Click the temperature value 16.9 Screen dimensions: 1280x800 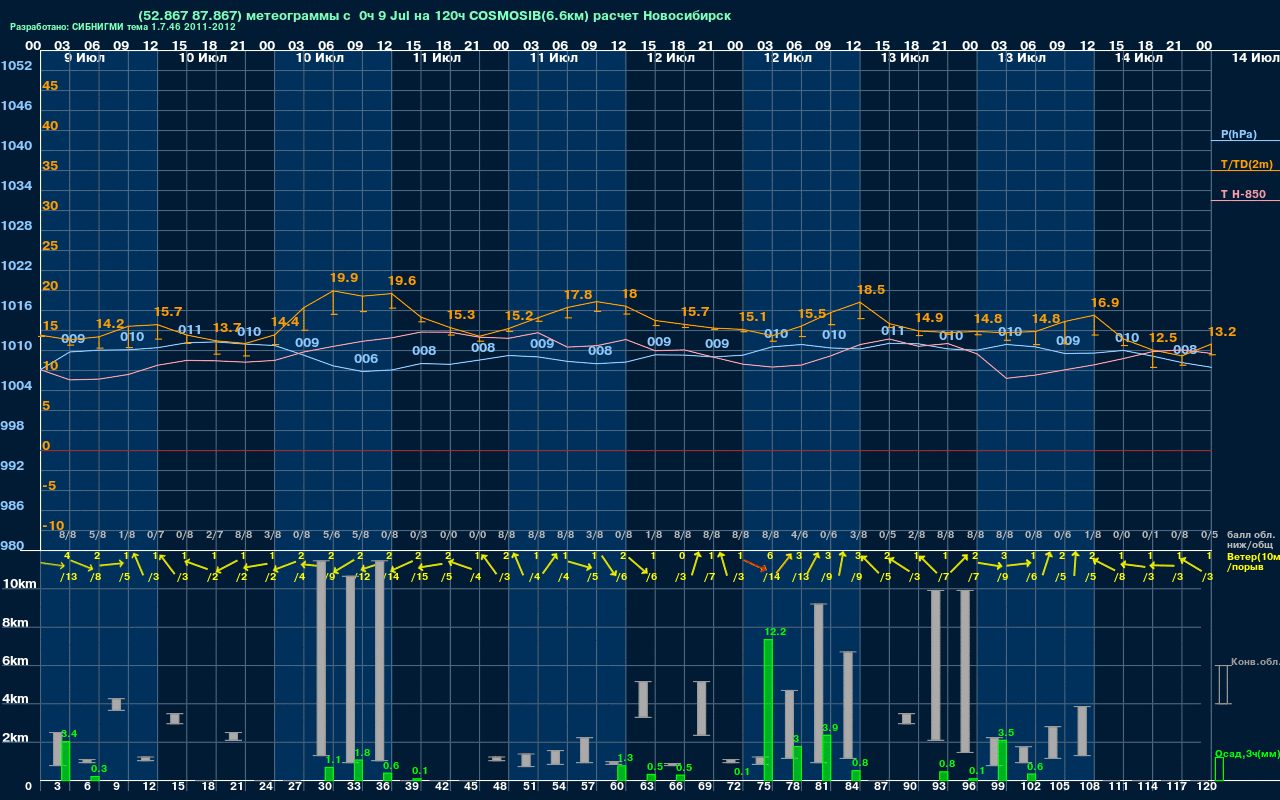click(x=1105, y=303)
